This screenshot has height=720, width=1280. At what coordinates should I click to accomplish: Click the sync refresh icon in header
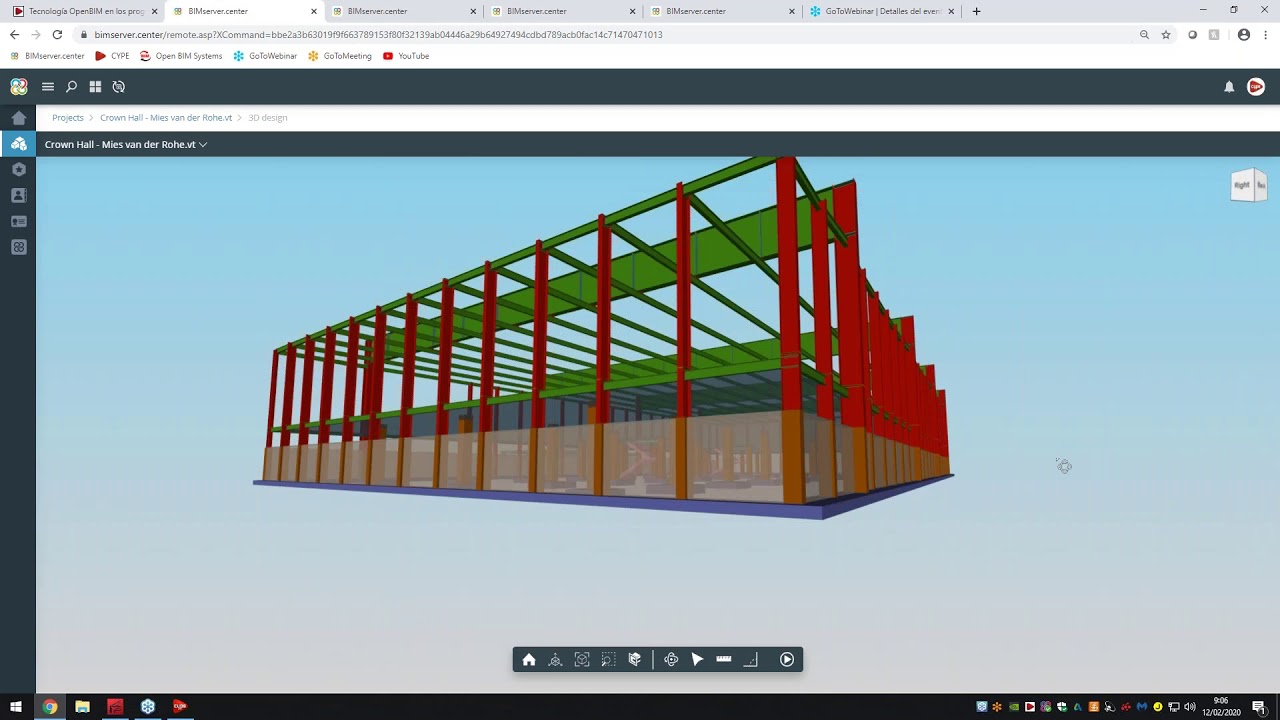tap(119, 87)
